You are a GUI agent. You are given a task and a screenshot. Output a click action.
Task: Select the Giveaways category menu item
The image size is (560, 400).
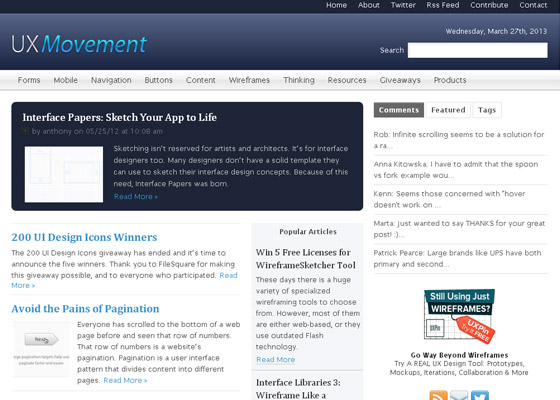pos(400,80)
